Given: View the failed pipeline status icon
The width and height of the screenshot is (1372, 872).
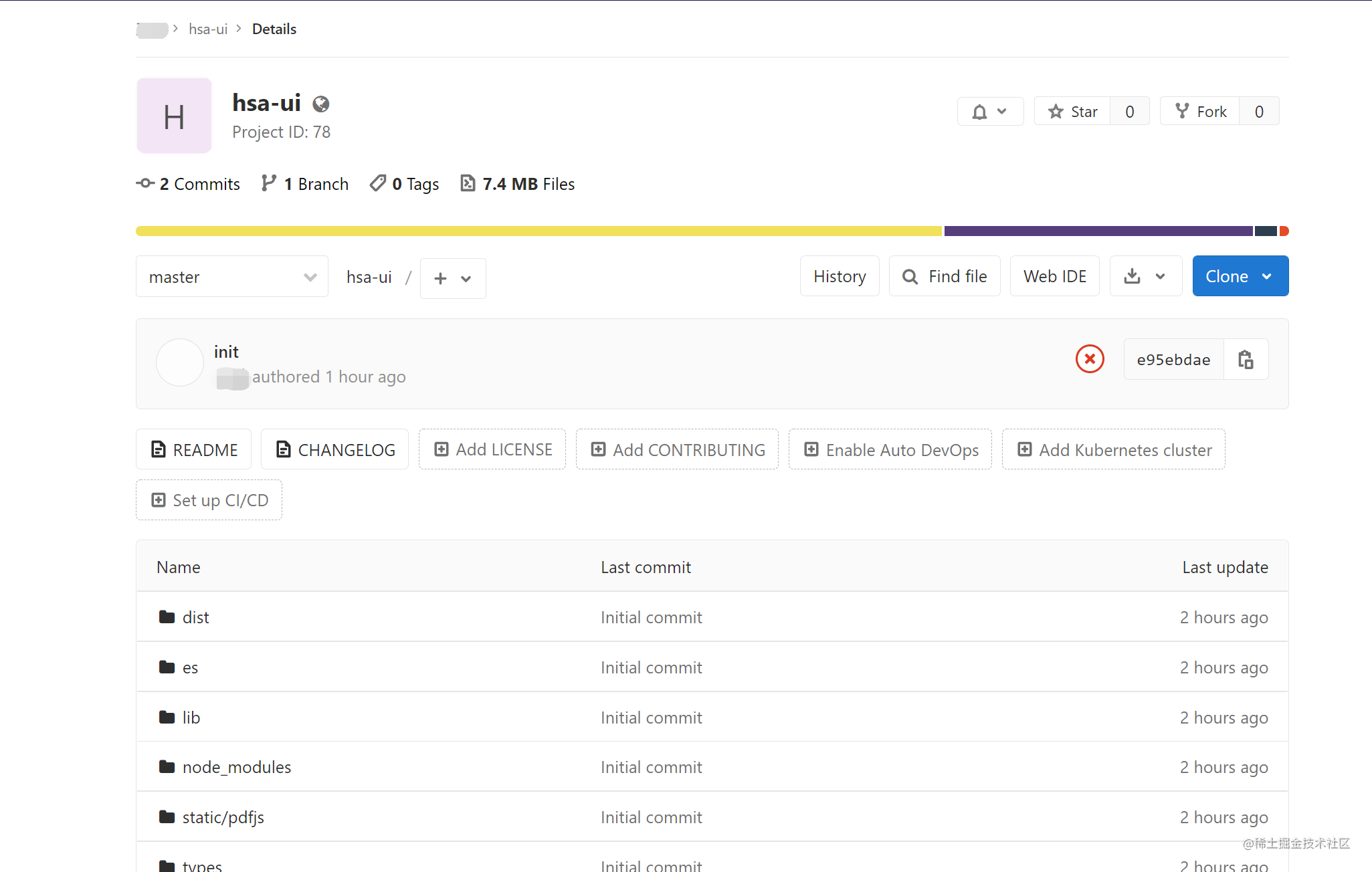Looking at the screenshot, I should [1090, 359].
